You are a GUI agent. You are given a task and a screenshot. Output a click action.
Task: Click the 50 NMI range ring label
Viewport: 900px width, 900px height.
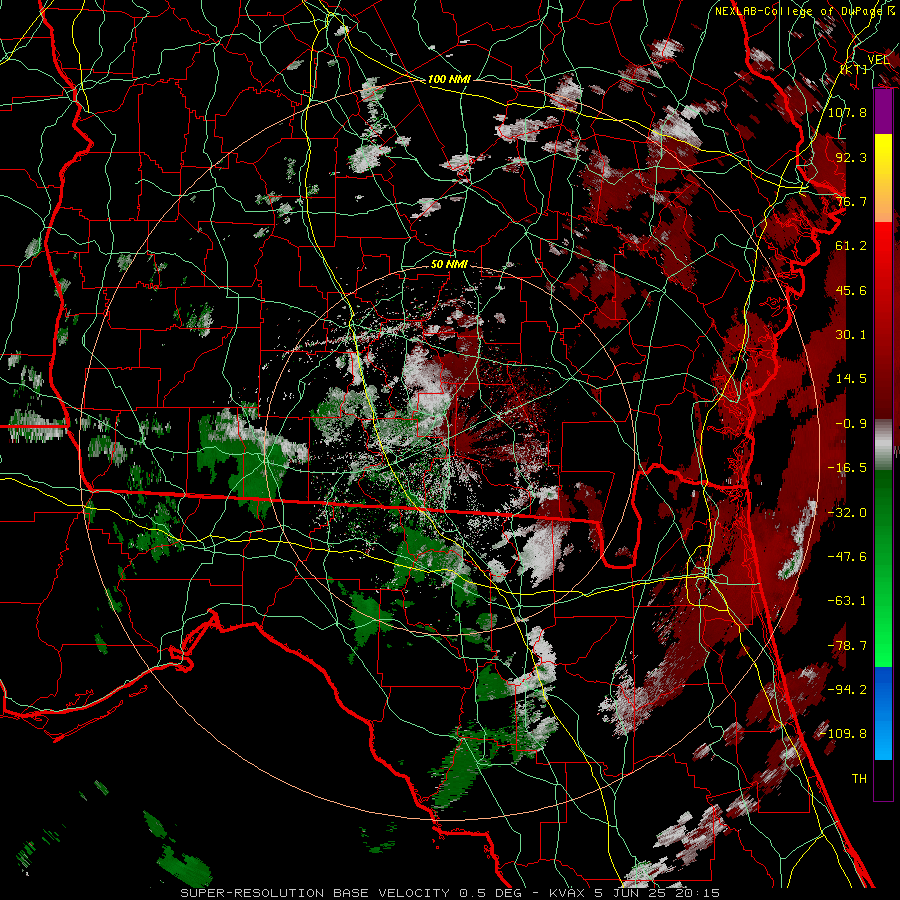coord(449,265)
